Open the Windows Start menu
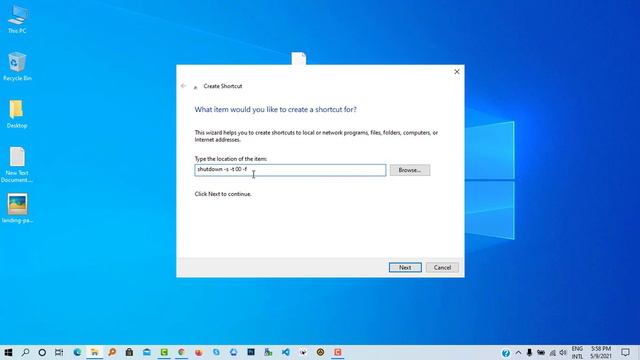This screenshot has height=360, width=640. tap(8, 352)
